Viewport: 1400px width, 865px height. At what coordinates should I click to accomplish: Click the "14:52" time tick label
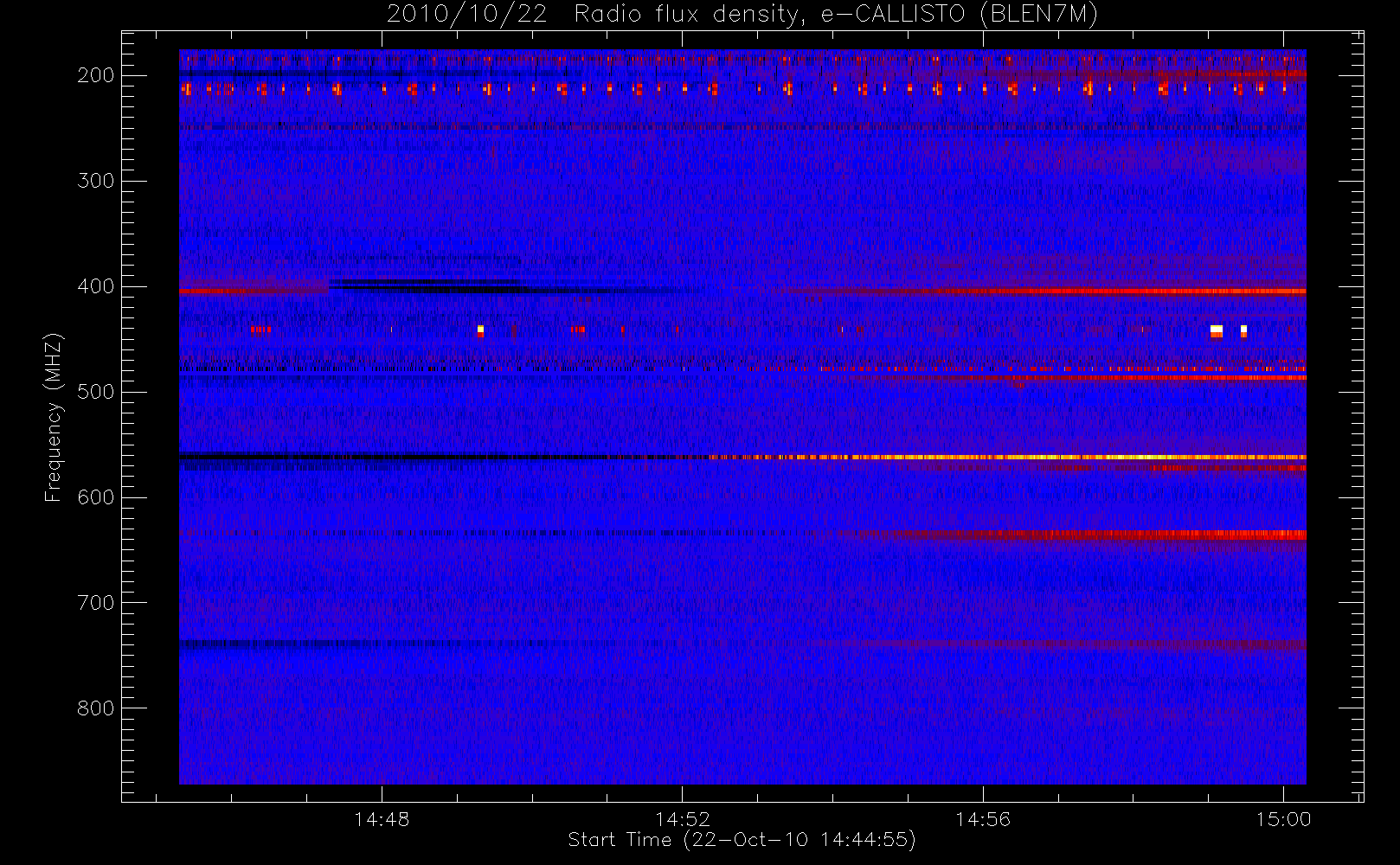(683, 819)
